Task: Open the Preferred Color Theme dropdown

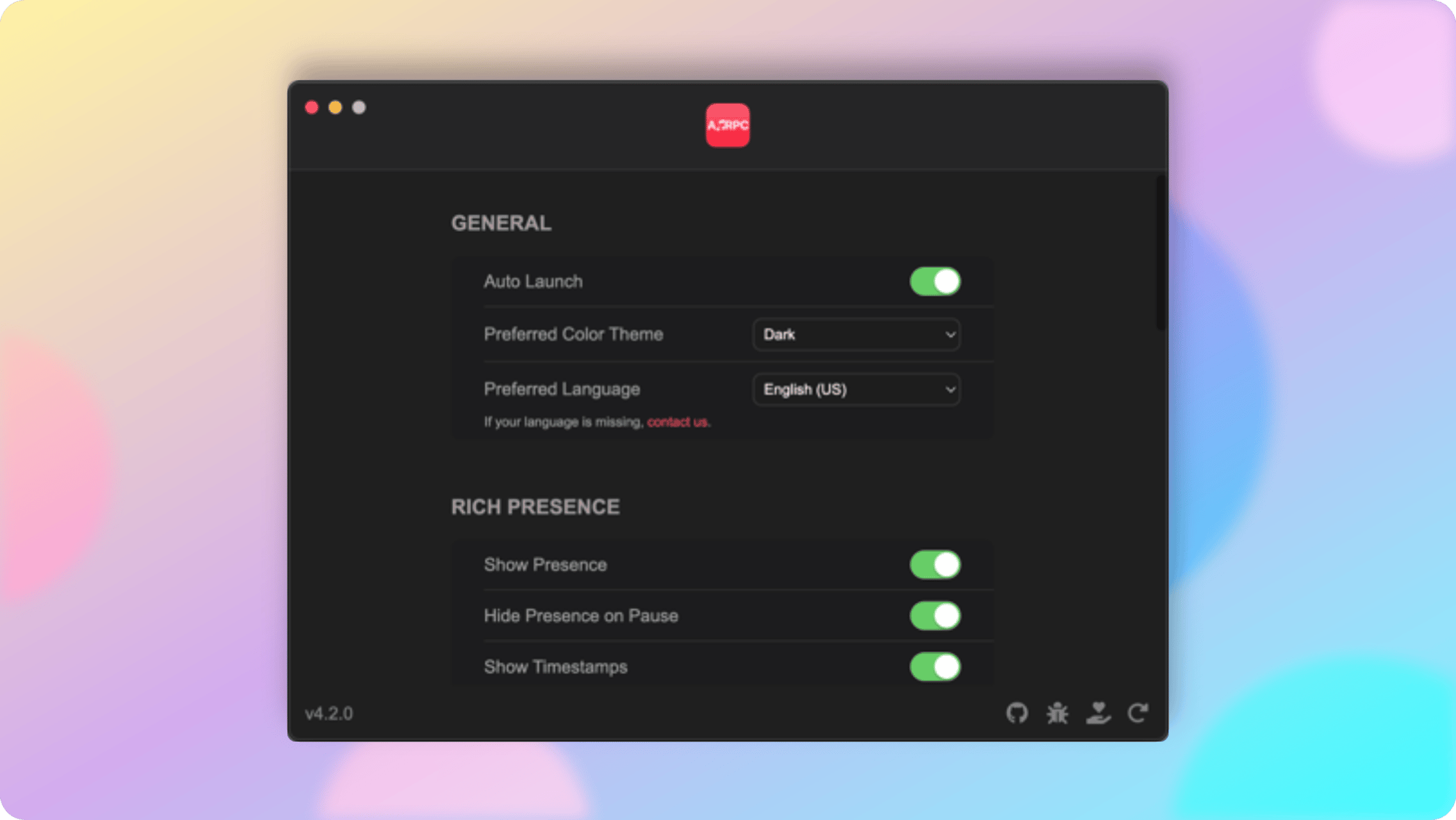Action: pyautogui.click(x=856, y=334)
